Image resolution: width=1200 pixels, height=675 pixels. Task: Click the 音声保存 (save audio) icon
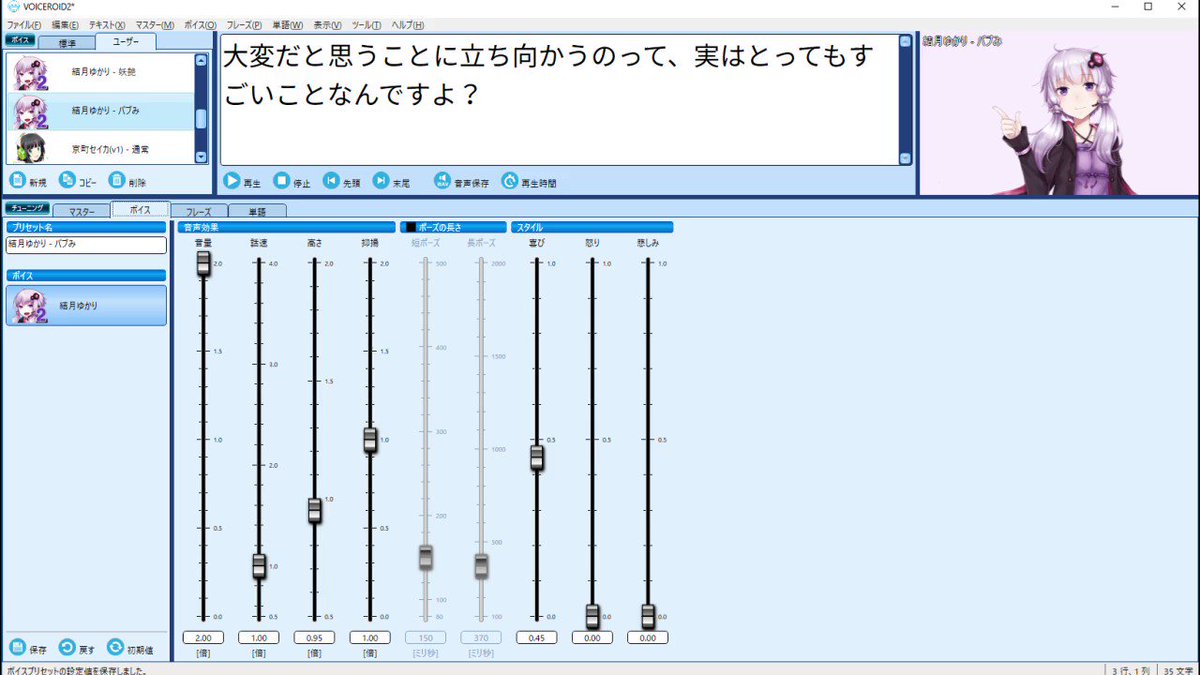point(443,181)
